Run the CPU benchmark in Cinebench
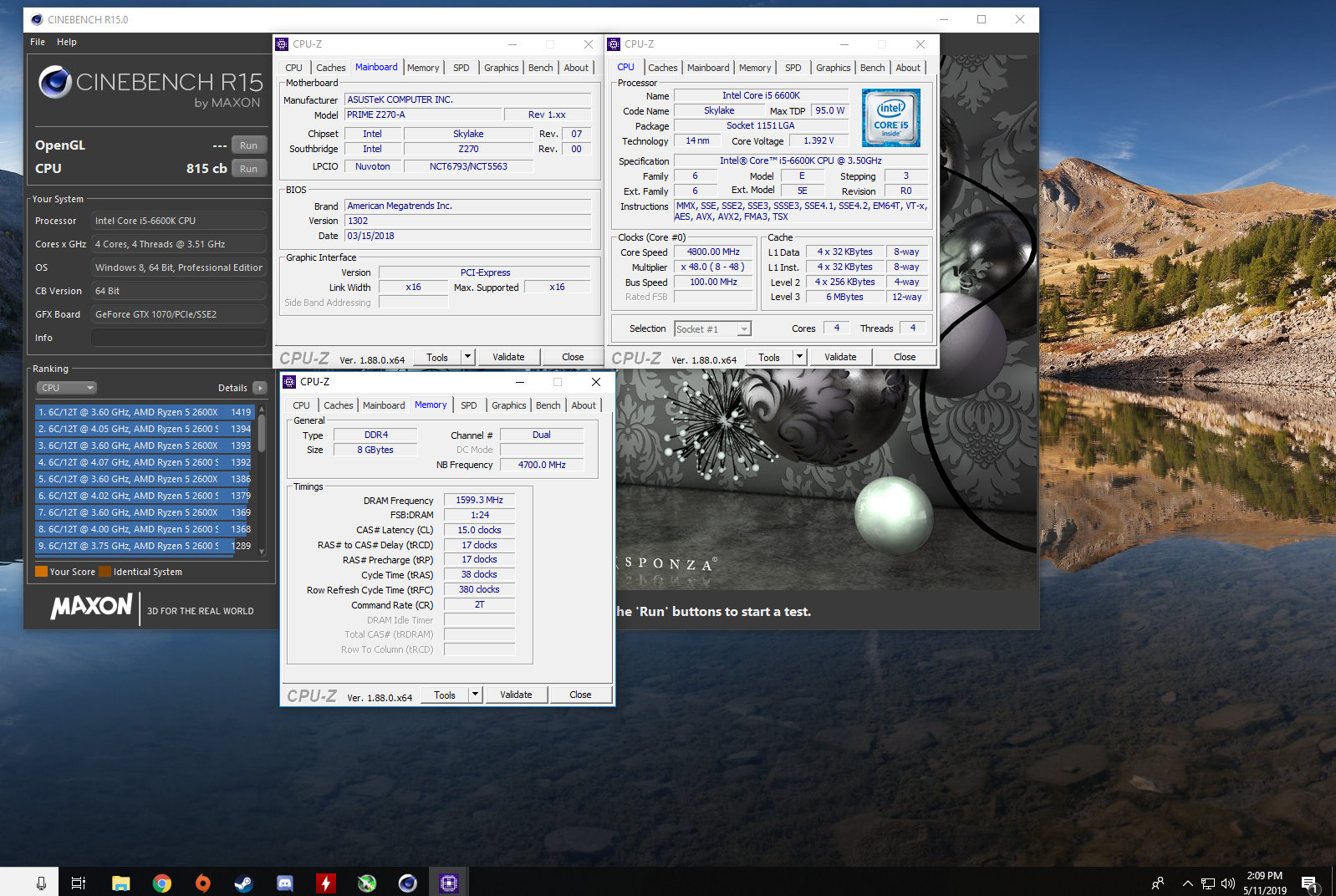Screen dimensions: 1336x896 (248, 169)
